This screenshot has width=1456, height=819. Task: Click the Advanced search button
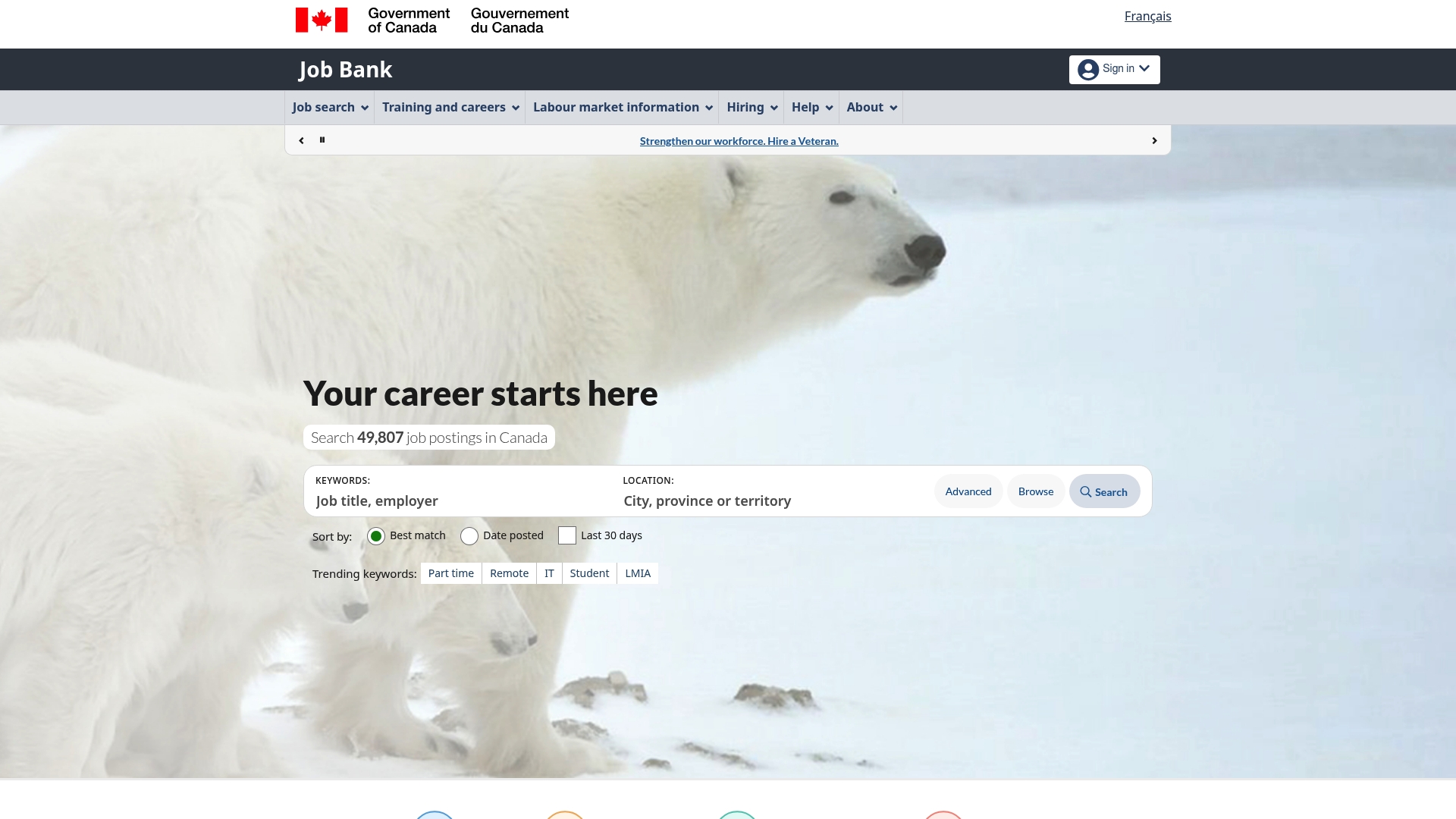click(968, 491)
